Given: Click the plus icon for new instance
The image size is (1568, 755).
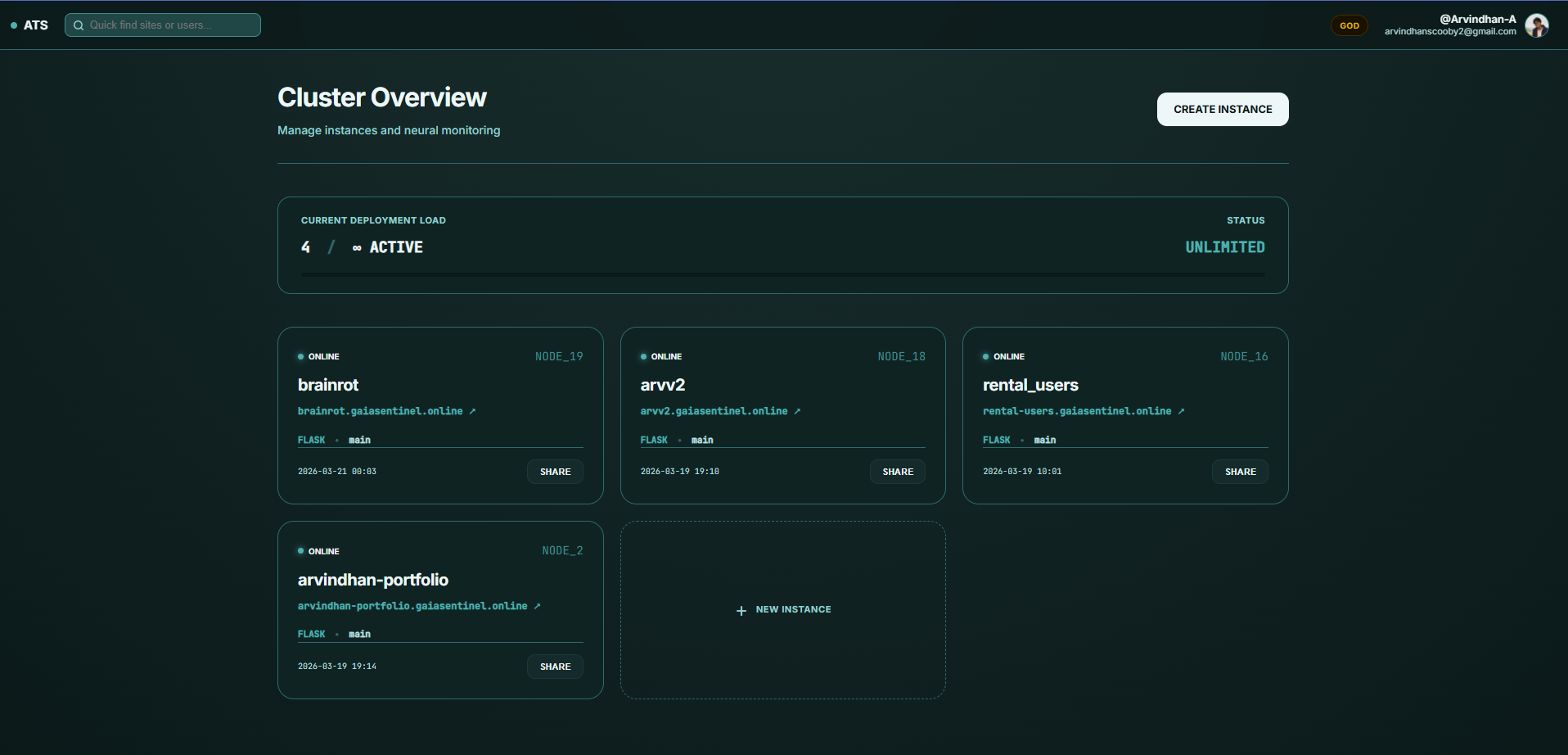Looking at the screenshot, I should (x=741, y=610).
